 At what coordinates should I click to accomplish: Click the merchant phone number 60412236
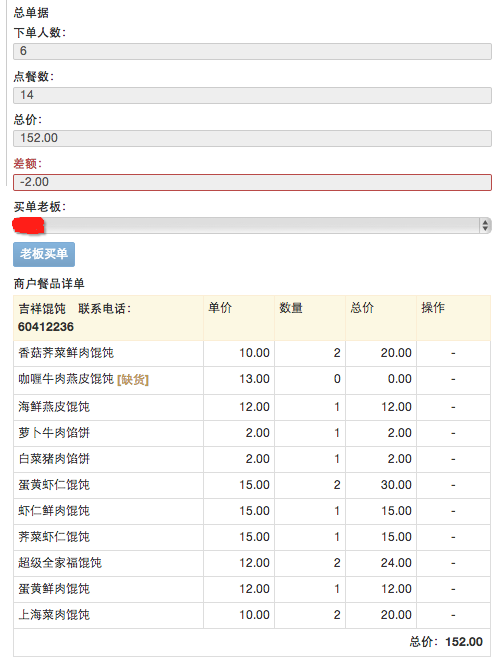click(46, 327)
